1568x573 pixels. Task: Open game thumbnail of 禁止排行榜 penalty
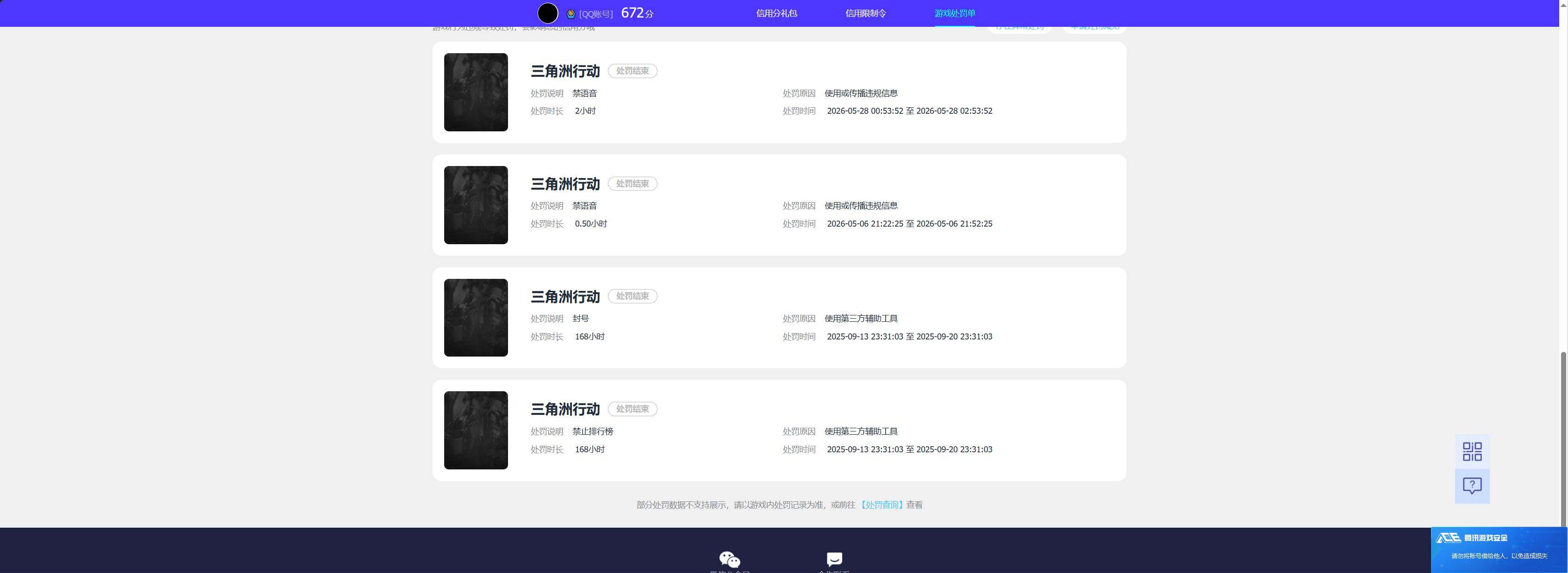pyautogui.click(x=476, y=430)
